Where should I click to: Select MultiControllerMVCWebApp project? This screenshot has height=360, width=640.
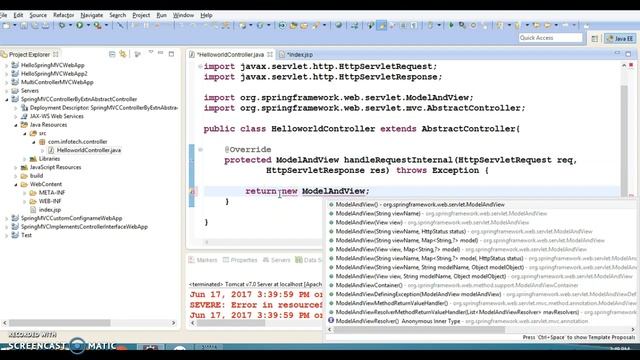pyautogui.click(x=57, y=82)
